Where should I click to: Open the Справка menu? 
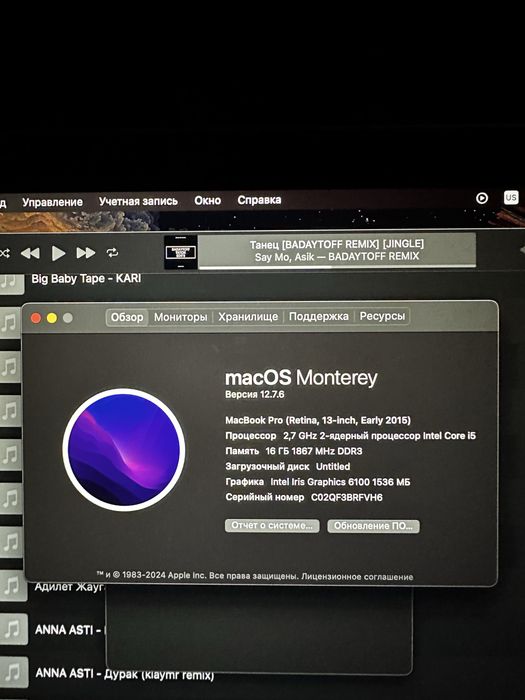point(259,200)
